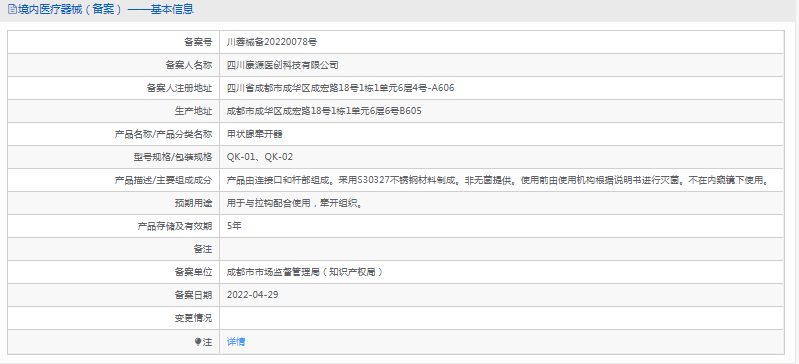Click the 备注 row label
This screenshot has height=364, width=799.
pos(202,249)
